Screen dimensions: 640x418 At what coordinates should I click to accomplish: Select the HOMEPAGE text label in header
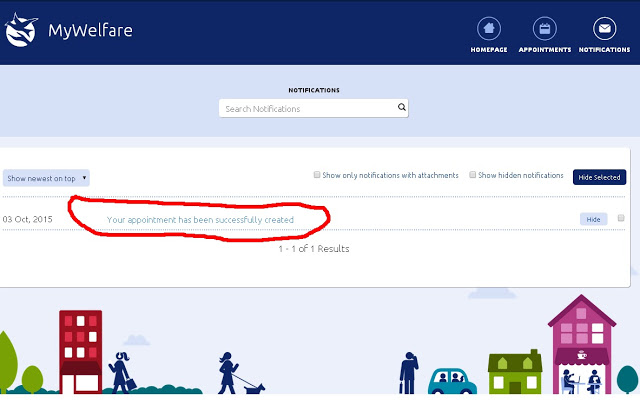(x=488, y=49)
